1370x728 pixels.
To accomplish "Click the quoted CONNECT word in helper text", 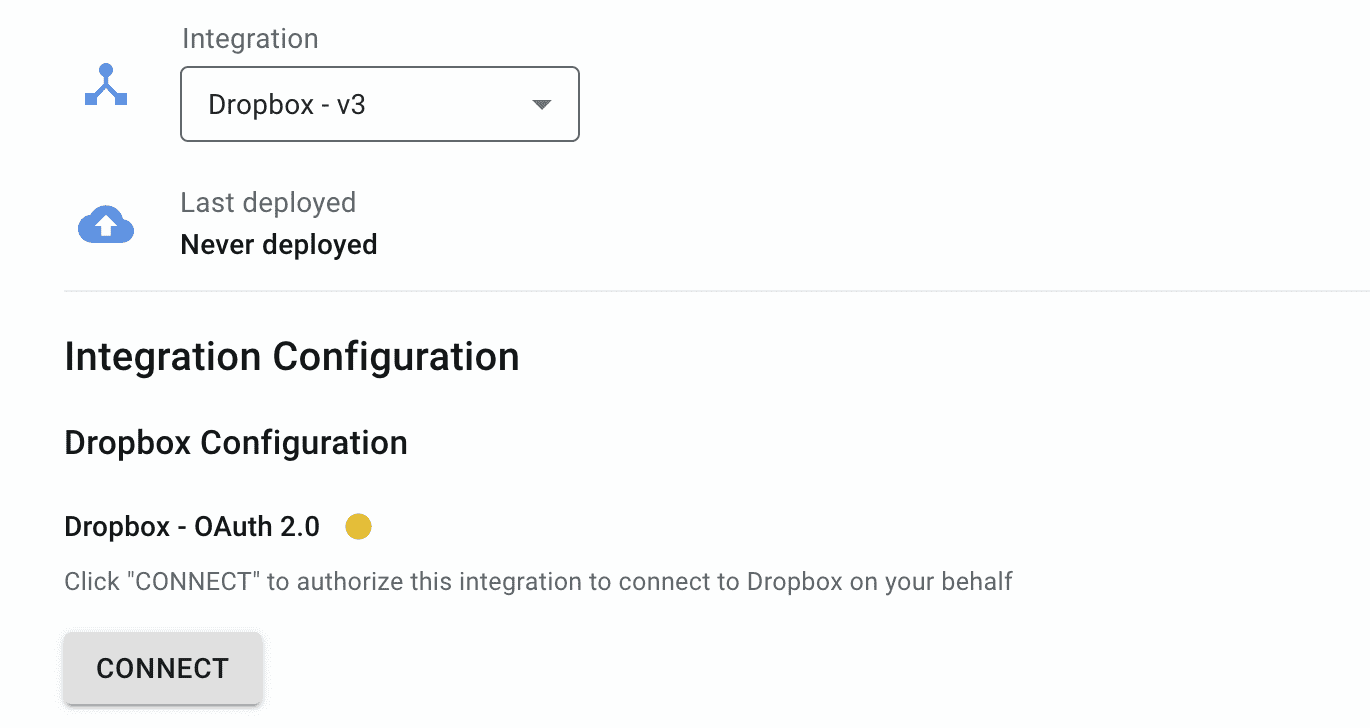I will click(197, 581).
